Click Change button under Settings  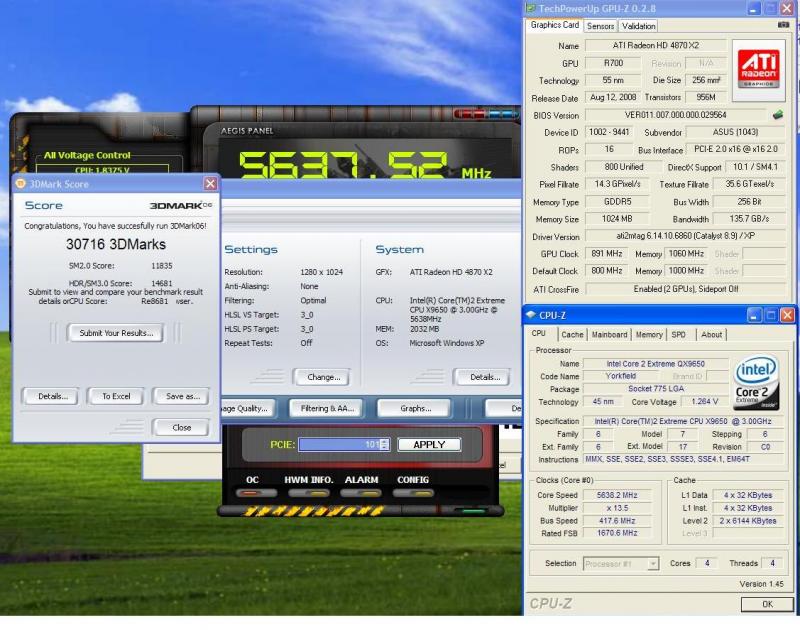click(x=323, y=377)
